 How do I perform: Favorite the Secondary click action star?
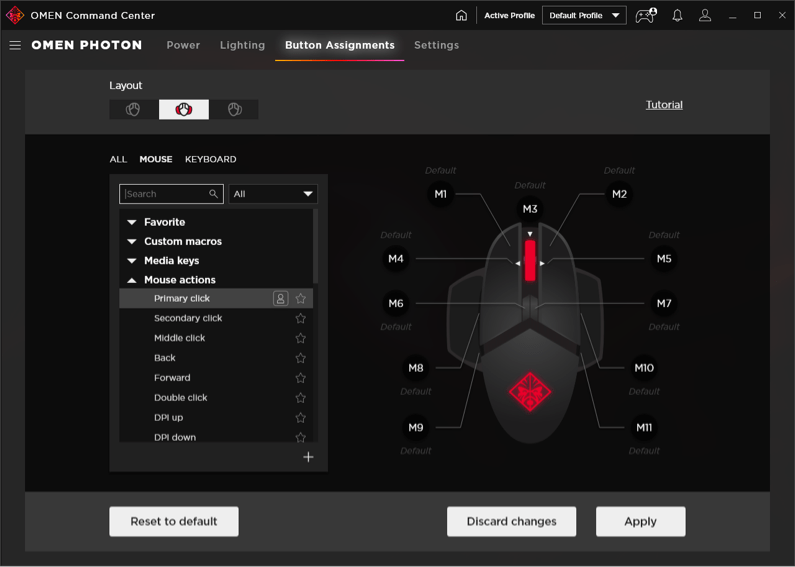coord(300,318)
